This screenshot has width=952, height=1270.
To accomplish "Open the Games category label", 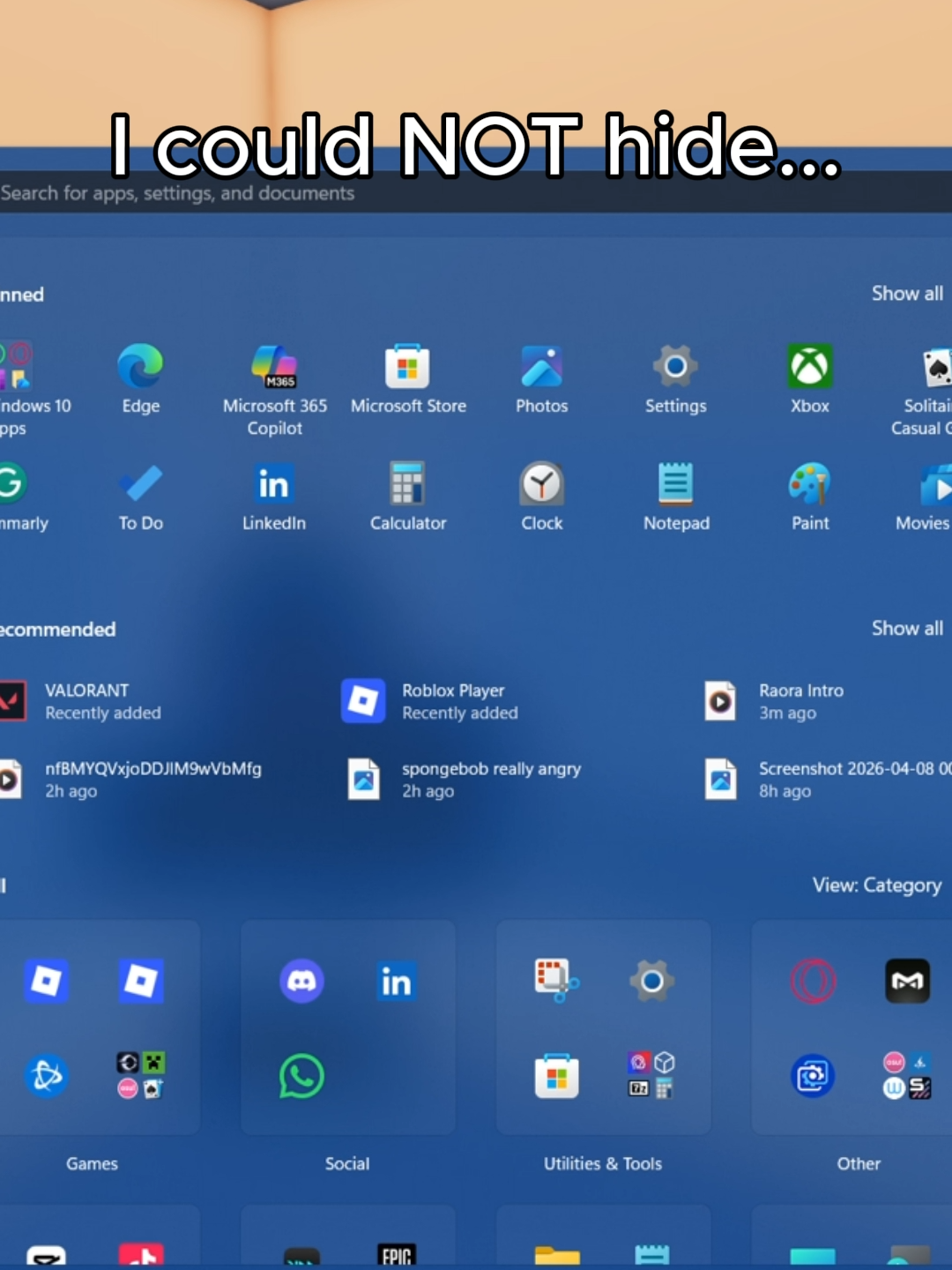I will tap(92, 1164).
